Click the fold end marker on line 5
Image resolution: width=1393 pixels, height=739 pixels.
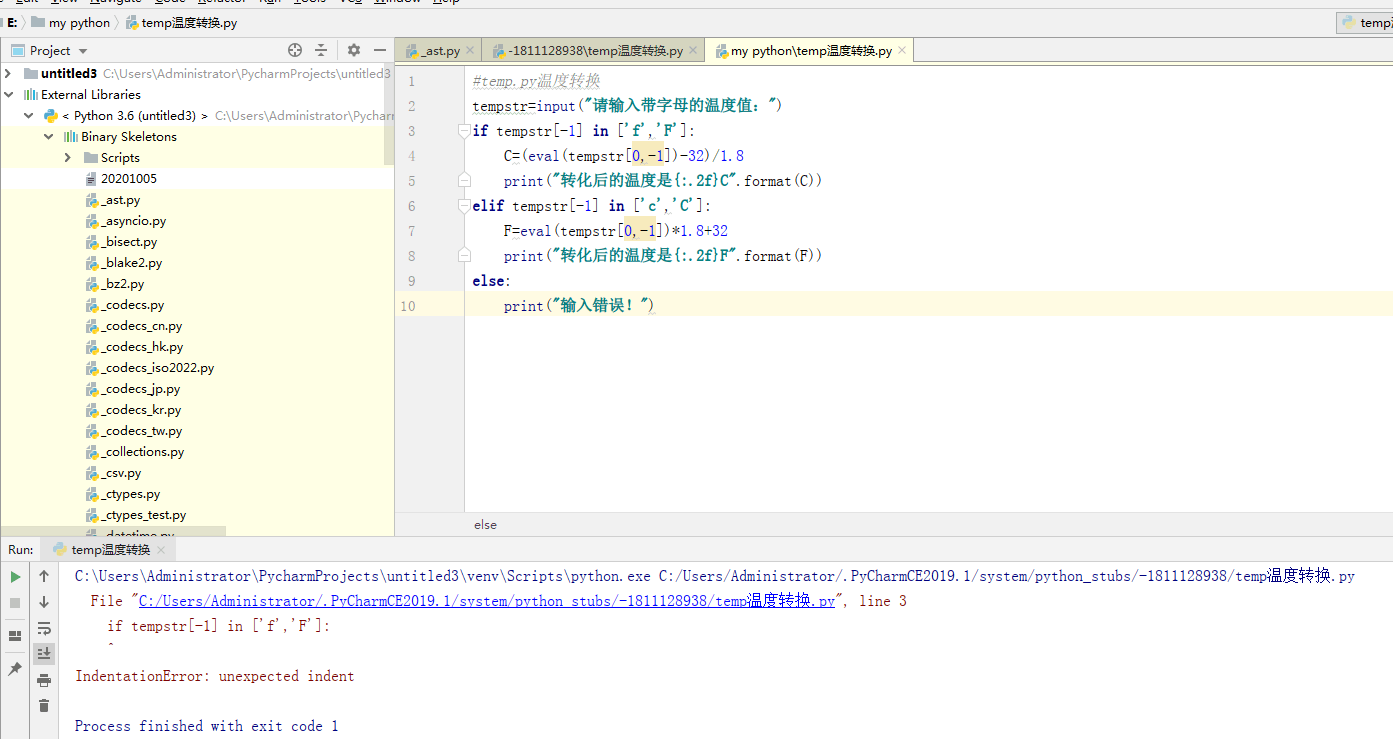463,181
